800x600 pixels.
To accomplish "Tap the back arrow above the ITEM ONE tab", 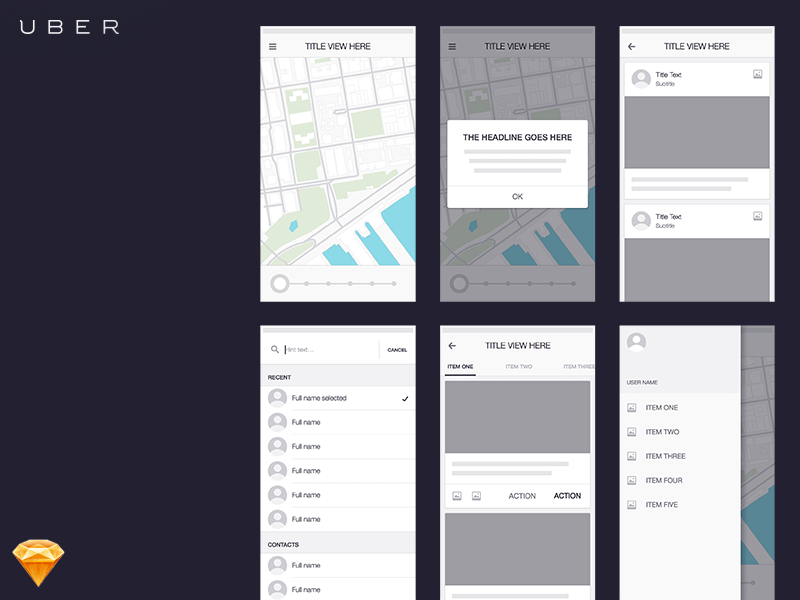I will (451, 345).
